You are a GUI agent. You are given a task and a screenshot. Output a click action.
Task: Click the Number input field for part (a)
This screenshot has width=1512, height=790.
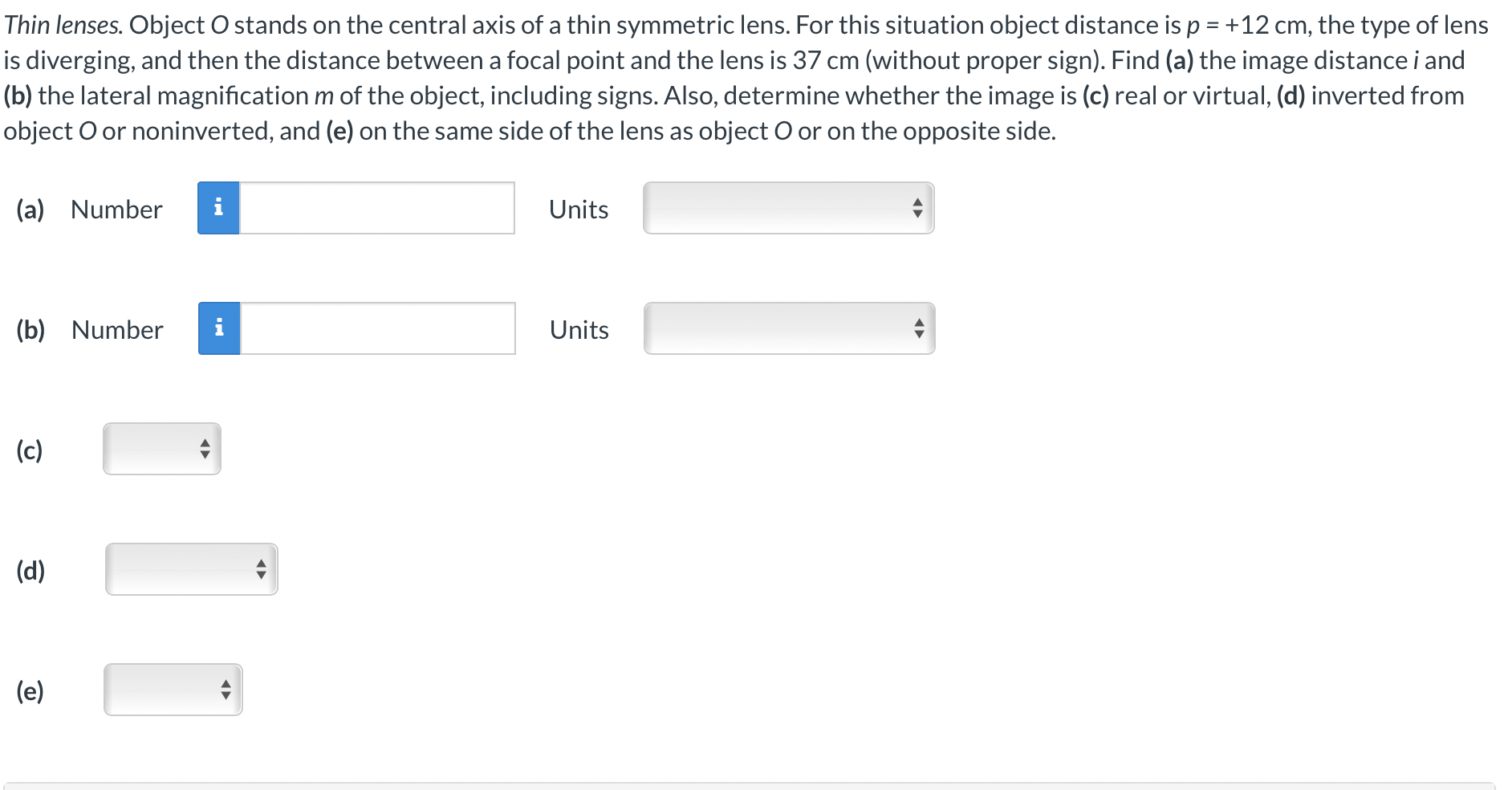click(x=377, y=208)
